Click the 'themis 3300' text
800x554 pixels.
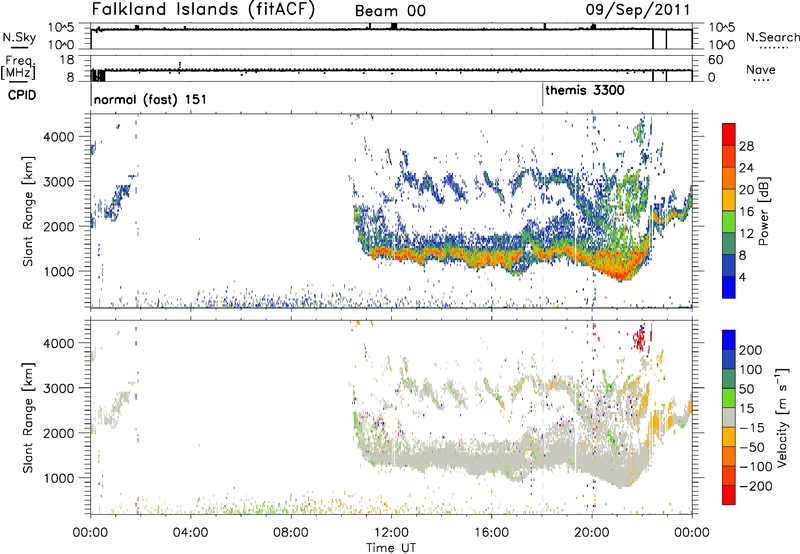click(x=585, y=91)
